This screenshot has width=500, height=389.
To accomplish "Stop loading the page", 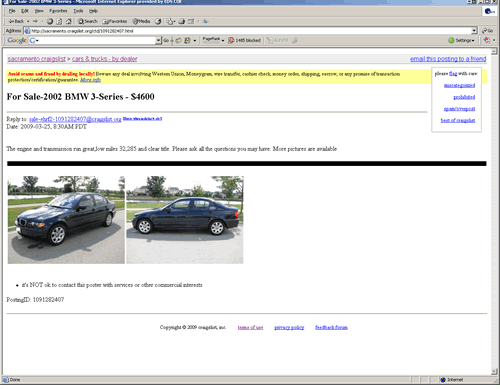I will coord(50,21).
